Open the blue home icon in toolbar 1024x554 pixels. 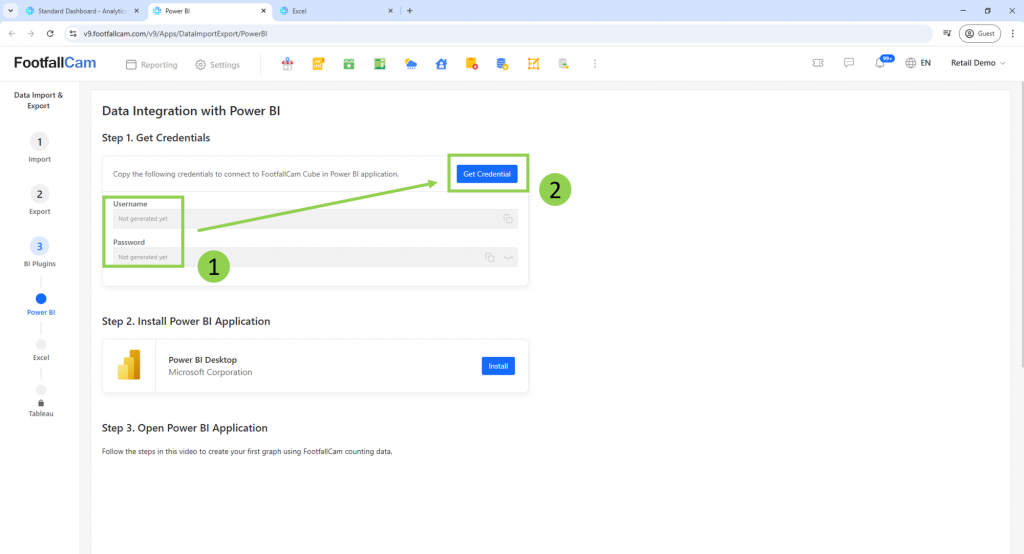coord(441,64)
